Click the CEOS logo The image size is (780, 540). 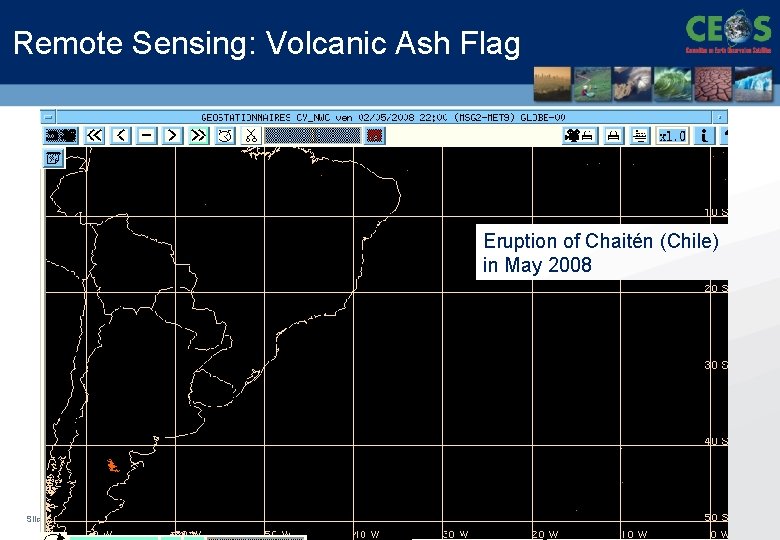coord(729,31)
